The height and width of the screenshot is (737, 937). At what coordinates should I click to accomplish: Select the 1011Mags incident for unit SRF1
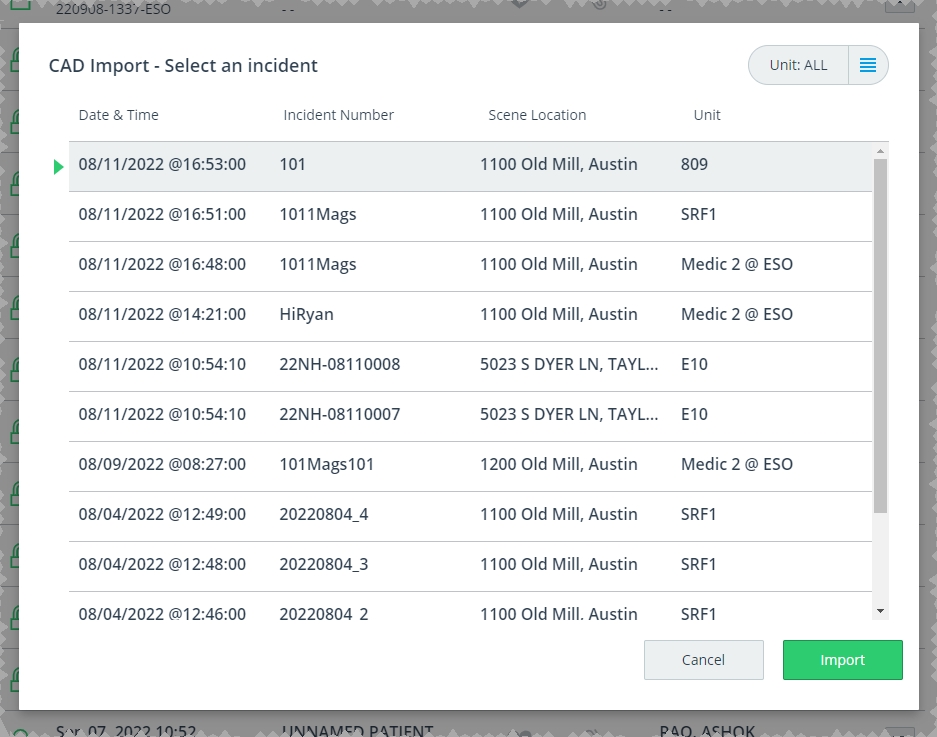coord(470,215)
